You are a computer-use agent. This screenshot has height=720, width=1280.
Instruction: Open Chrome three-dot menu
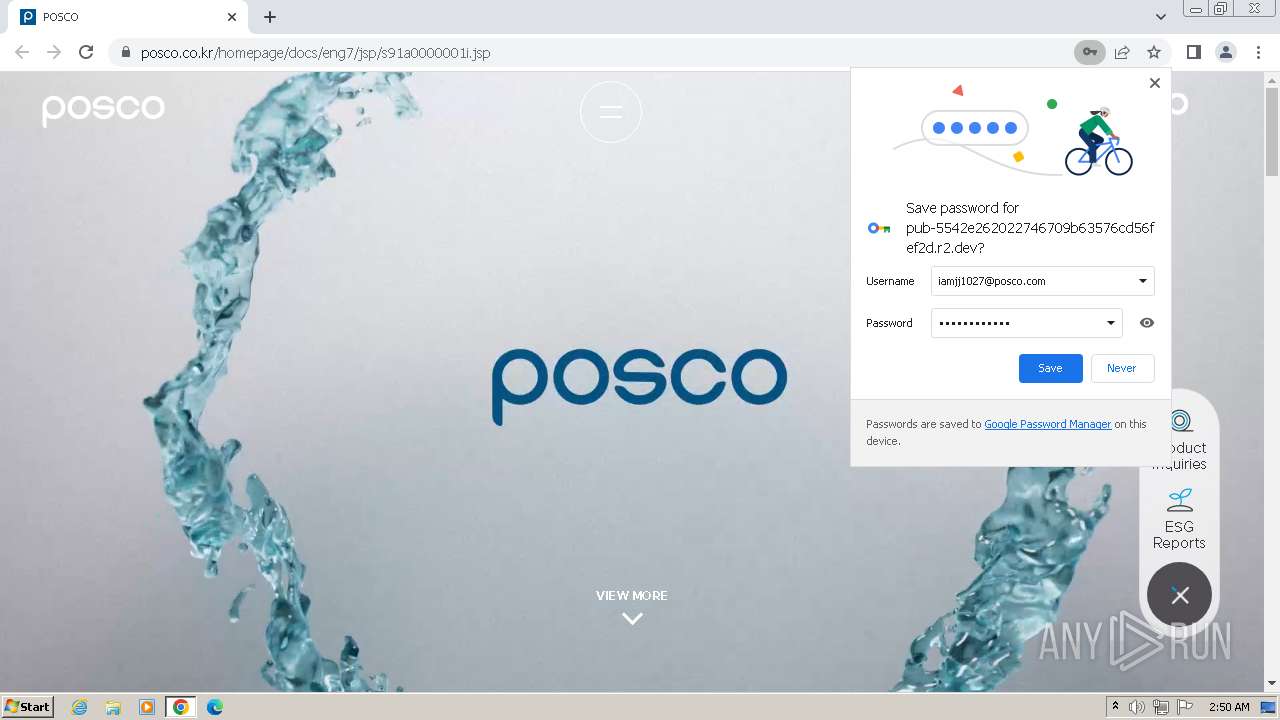pyautogui.click(x=1258, y=52)
